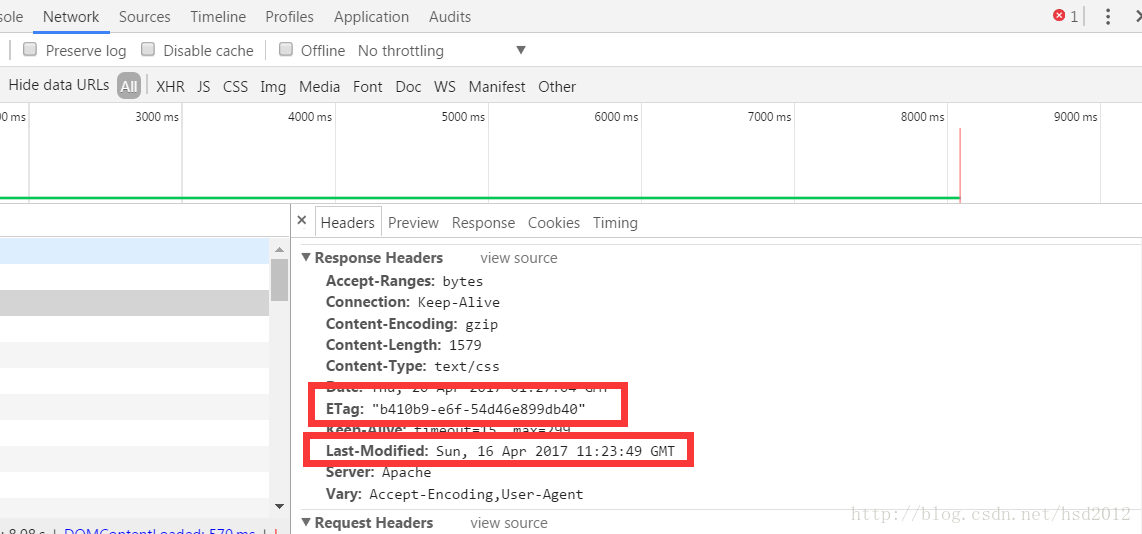Show the Timing detail tab
The image size is (1142, 534).
pos(615,222)
